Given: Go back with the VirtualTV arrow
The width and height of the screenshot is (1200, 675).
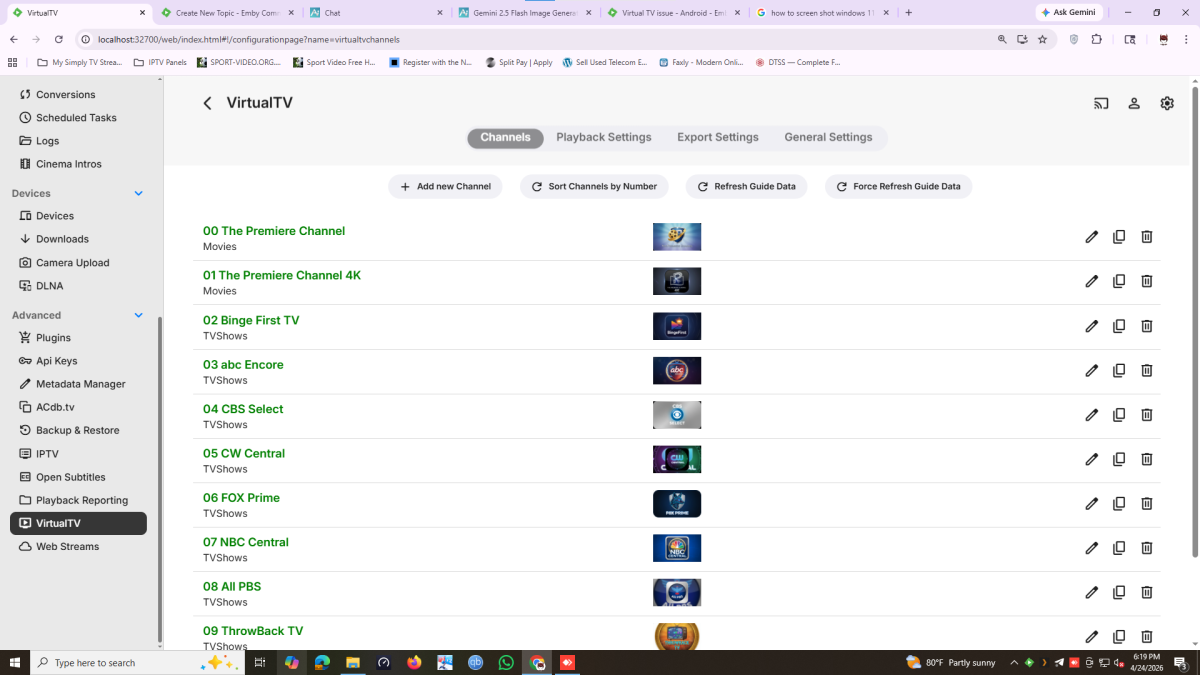Looking at the screenshot, I should click(207, 103).
